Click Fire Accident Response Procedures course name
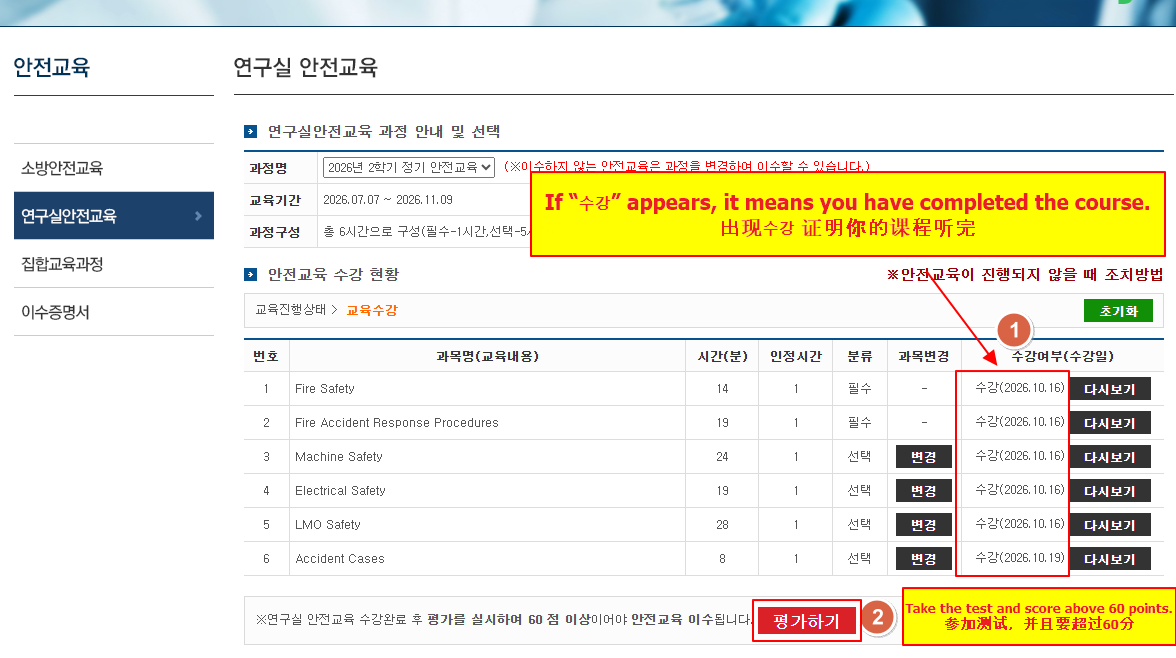Viewport: 1176px width, 658px height. click(397, 423)
